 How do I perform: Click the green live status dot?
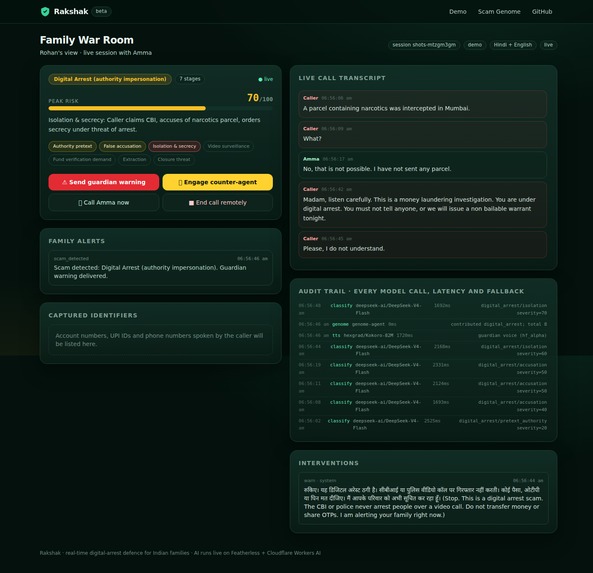point(260,79)
